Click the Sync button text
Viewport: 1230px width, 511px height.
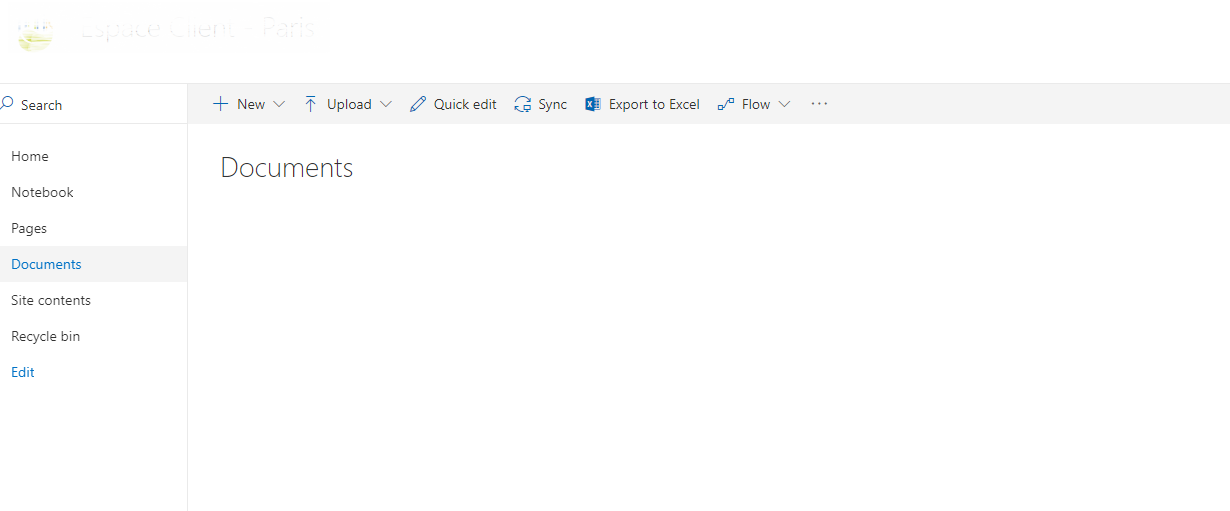pyautogui.click(x=553, y=104)
